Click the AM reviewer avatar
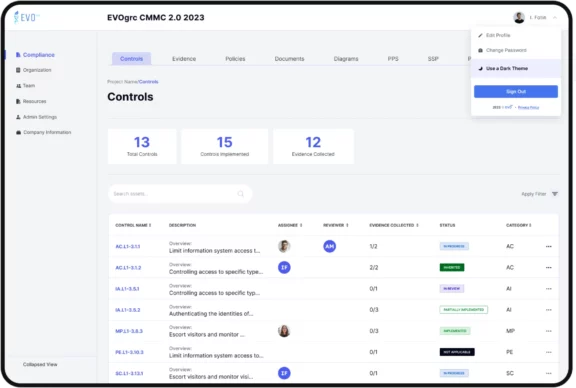576x388 pixels. pyautogui.click(x=330, y=246)
